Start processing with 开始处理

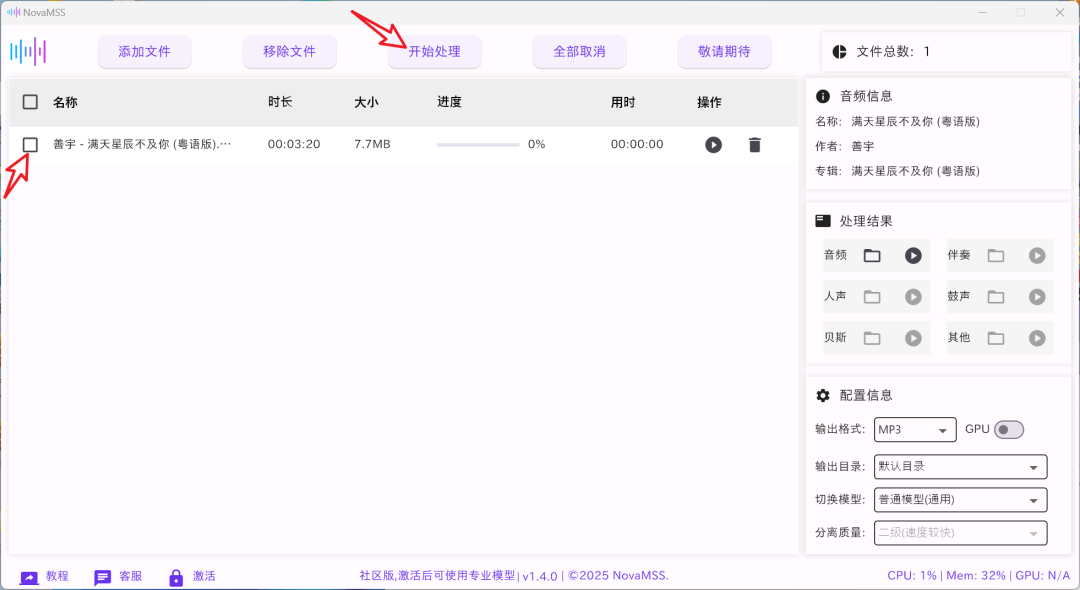coord(435,52)
